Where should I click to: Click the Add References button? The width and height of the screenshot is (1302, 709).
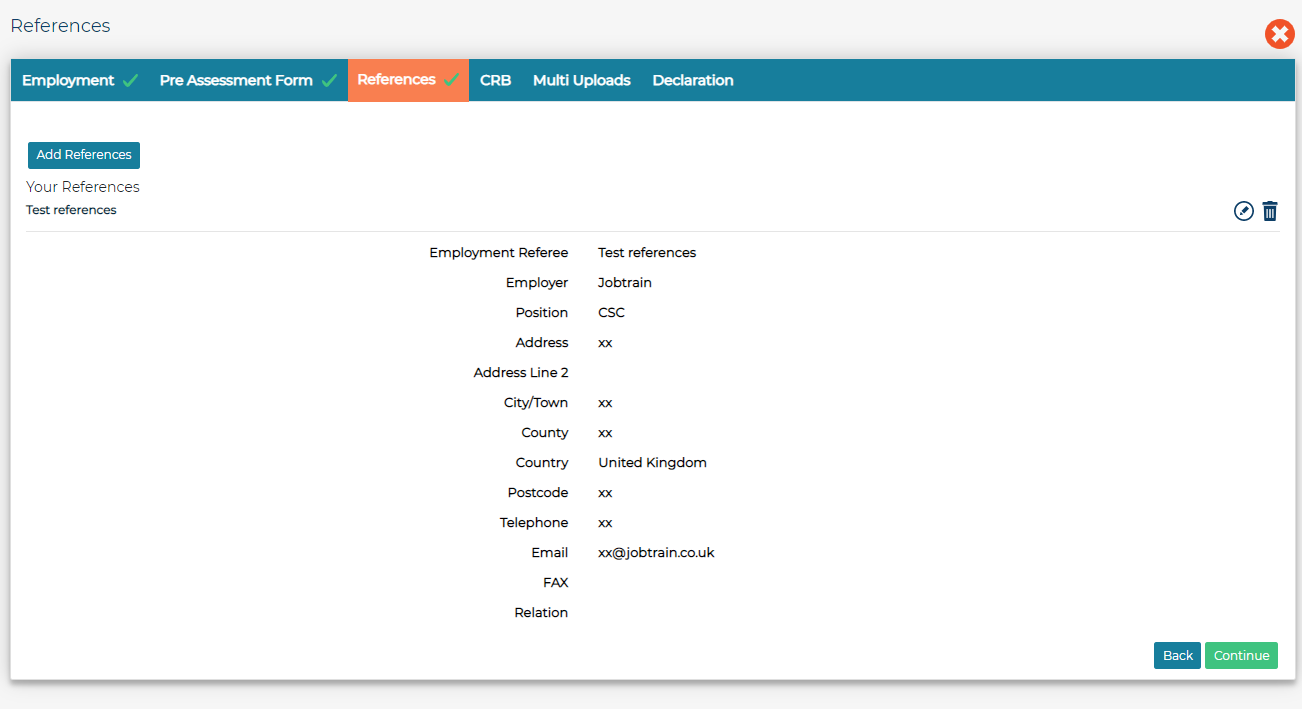tap(83, 155)
